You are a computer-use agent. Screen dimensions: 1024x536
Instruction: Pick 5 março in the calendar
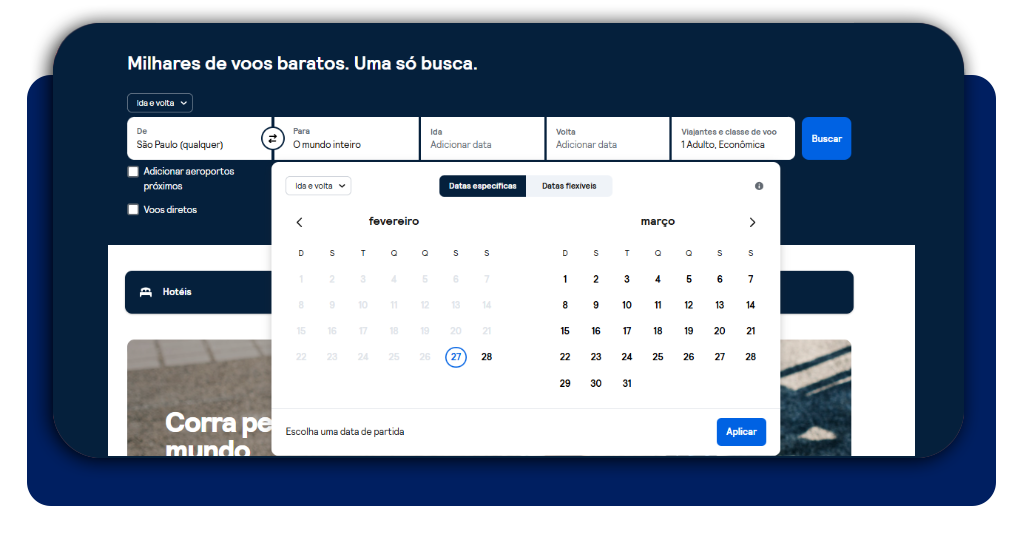tap(689, 279)
